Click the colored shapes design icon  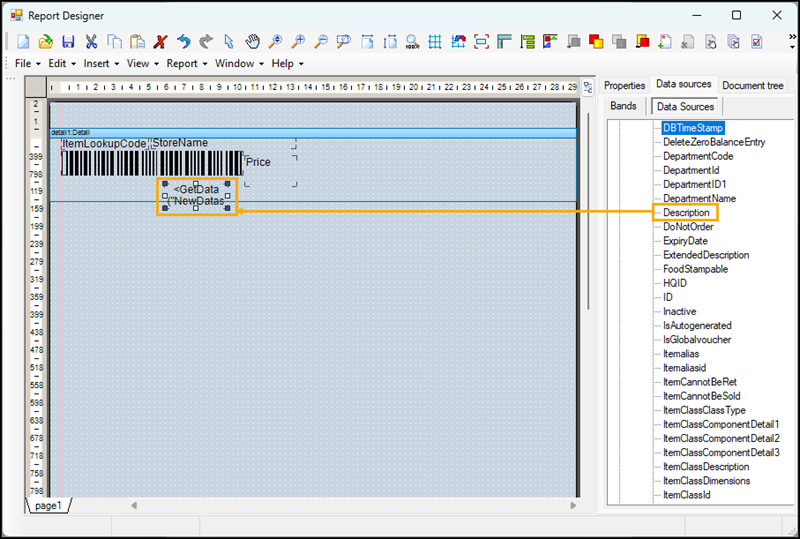(550, 42)
